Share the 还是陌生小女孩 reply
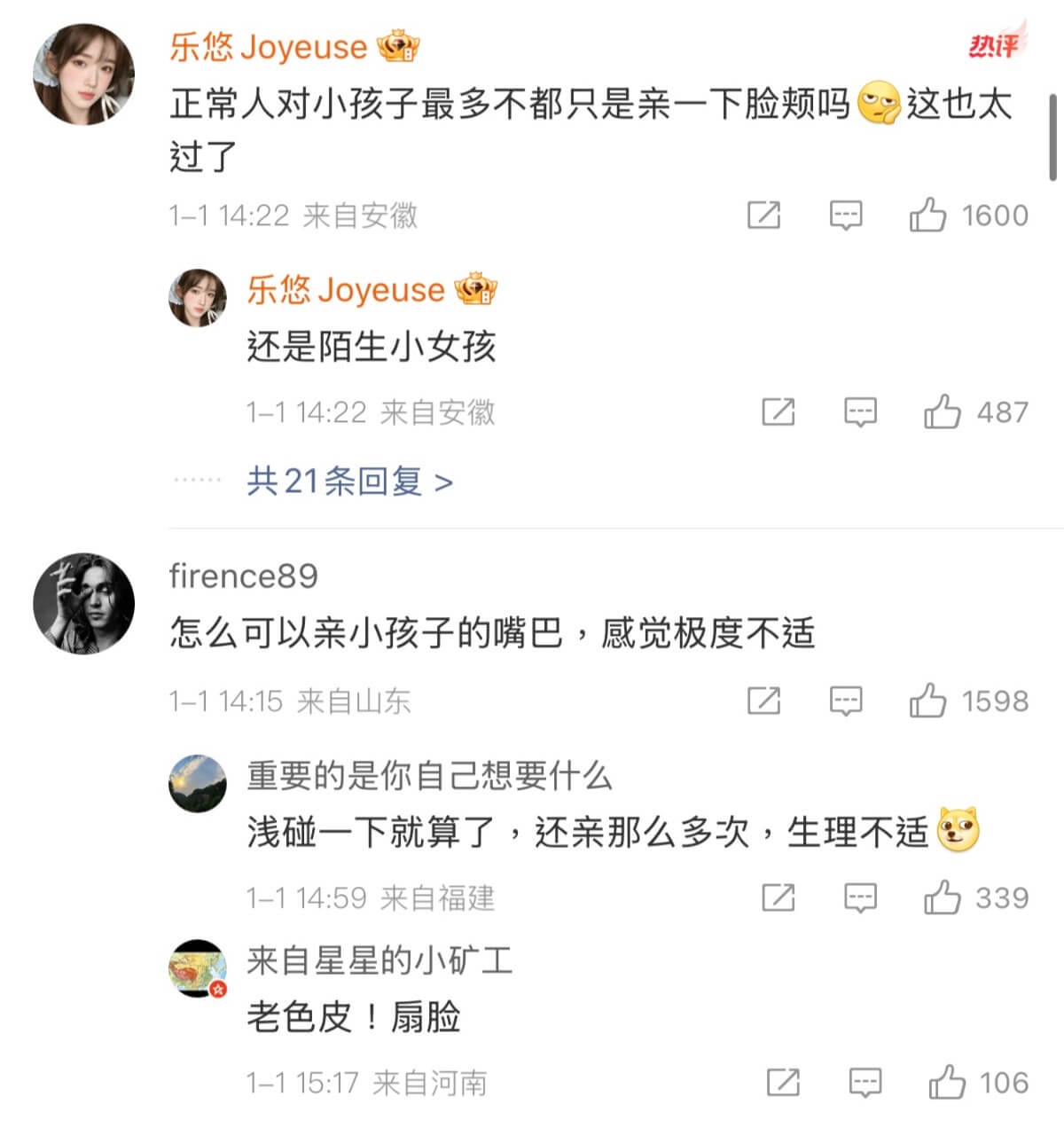This screenshot has width=1064, height=1128. [x=778, y=412]
